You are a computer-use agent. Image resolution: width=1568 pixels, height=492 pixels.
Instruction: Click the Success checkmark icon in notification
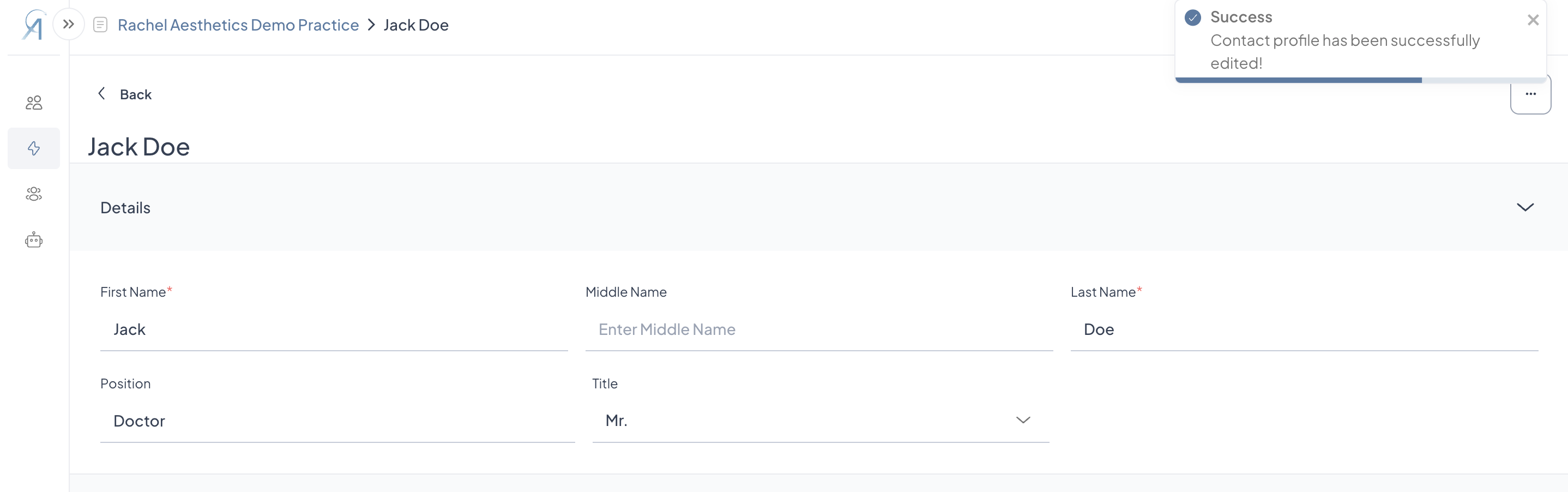tap(1192, 17)
